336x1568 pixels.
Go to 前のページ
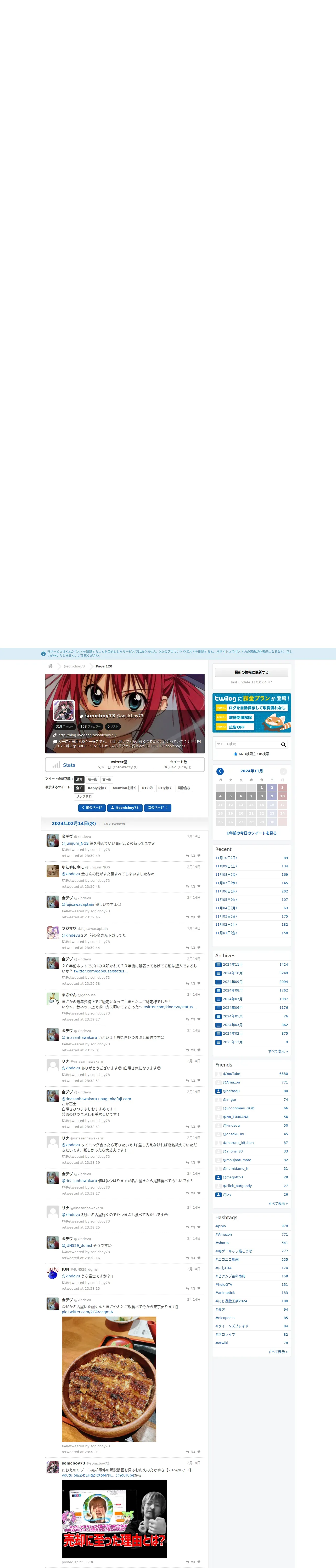pyautogui.click(x=92, y=808)
